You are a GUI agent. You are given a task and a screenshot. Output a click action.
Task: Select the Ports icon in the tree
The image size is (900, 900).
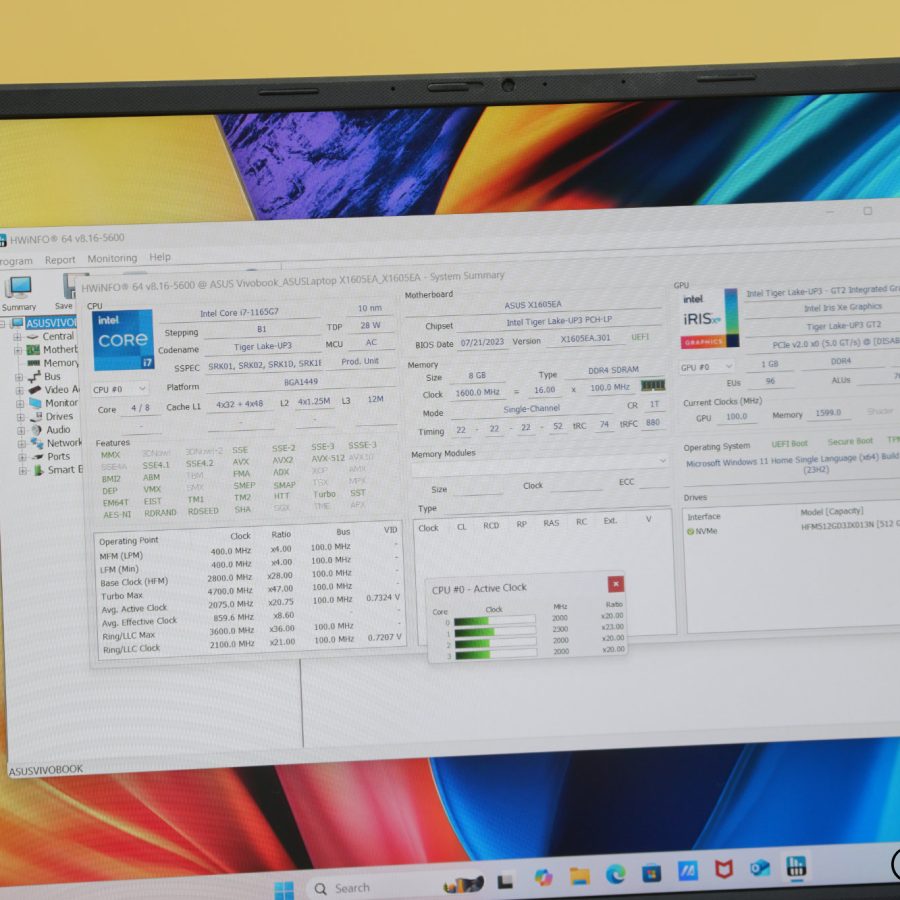[x=38, y=457]
